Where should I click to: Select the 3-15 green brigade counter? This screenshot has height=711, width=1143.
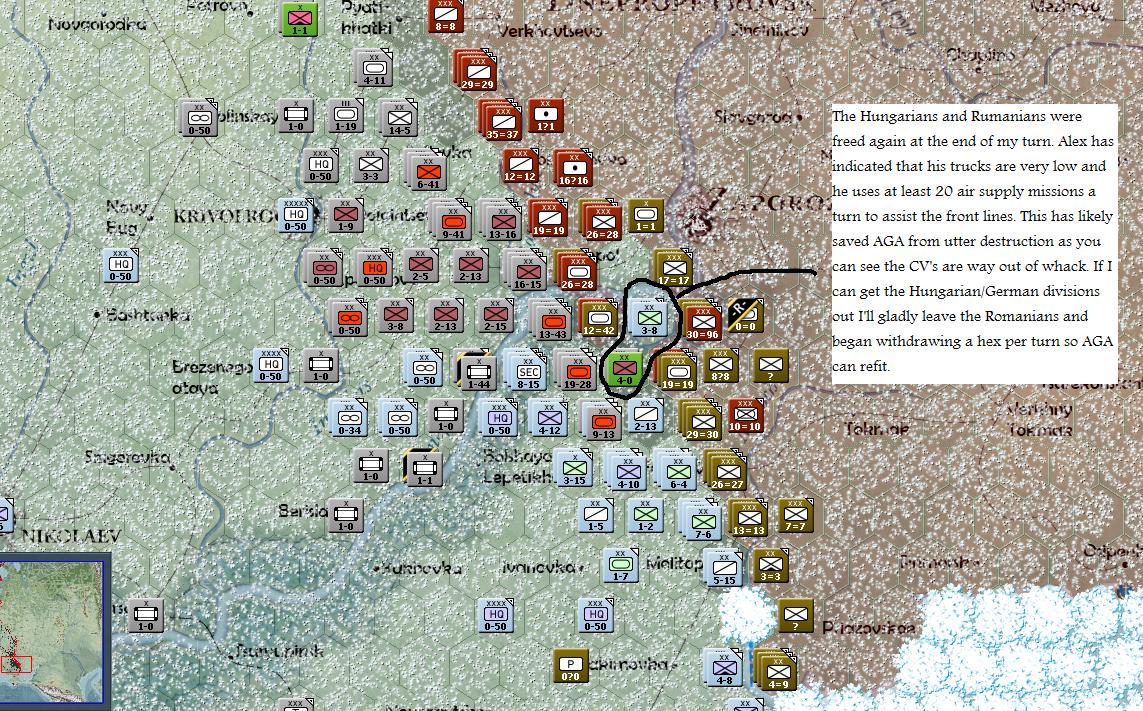573,468
